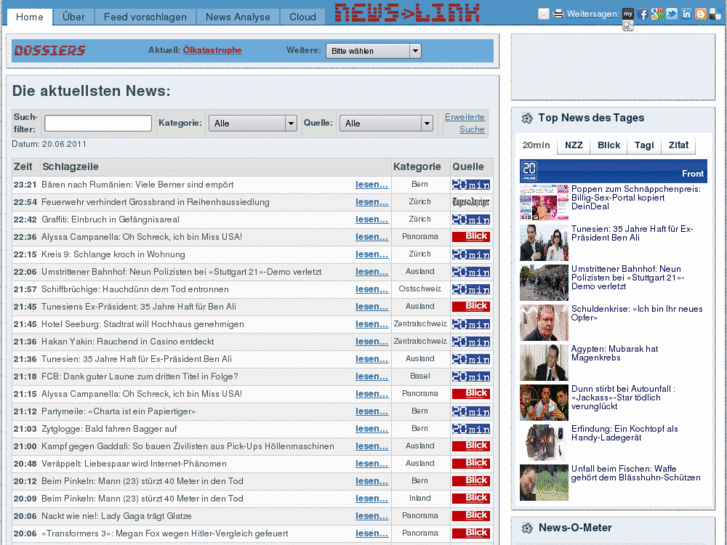Switch to the Home tab

coord(30,17)
